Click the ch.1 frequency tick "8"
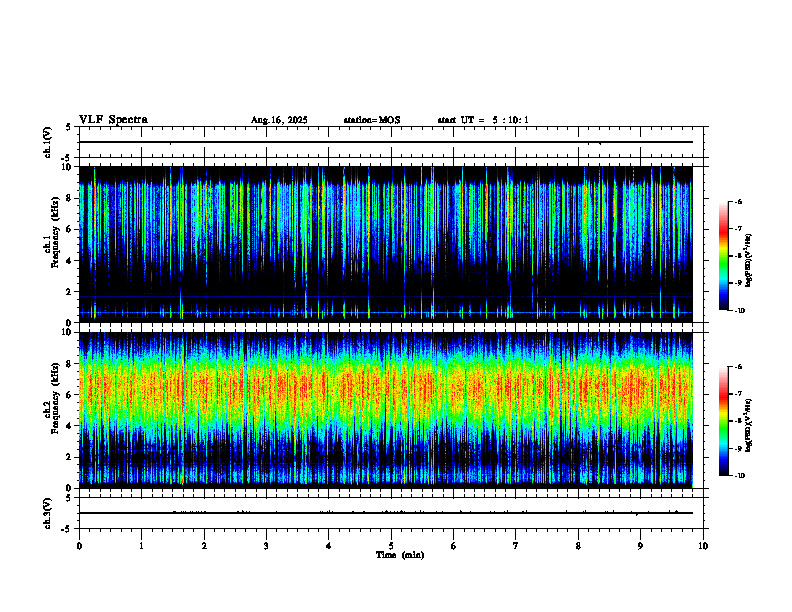The height and width of the screenshot is (612, 792). [70, 198]
